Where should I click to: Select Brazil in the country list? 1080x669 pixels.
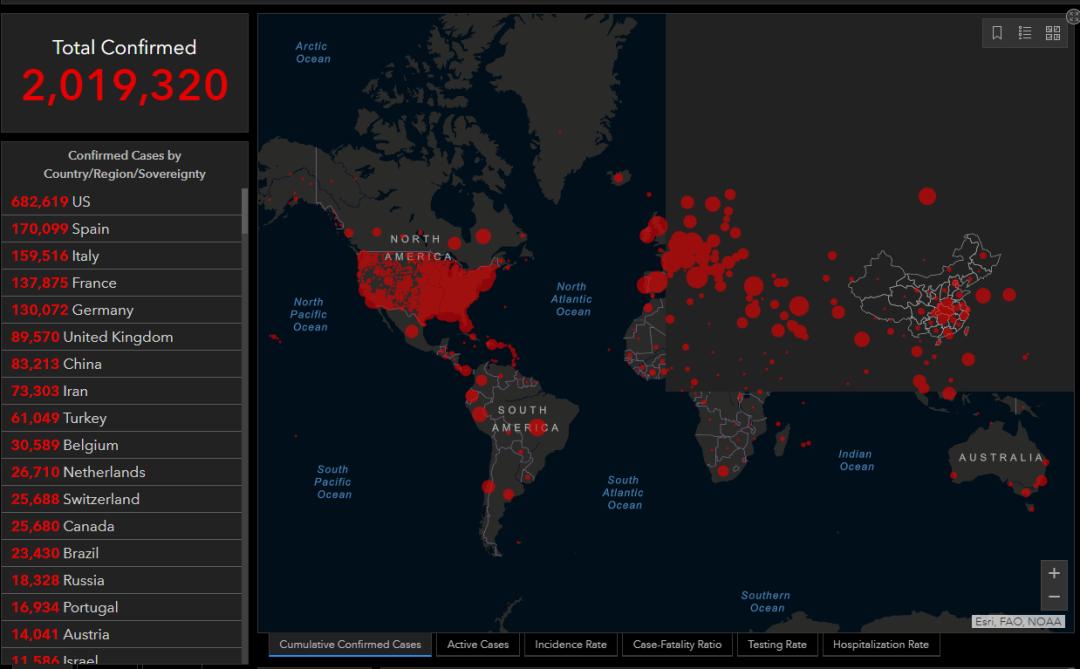click(122, 553)
